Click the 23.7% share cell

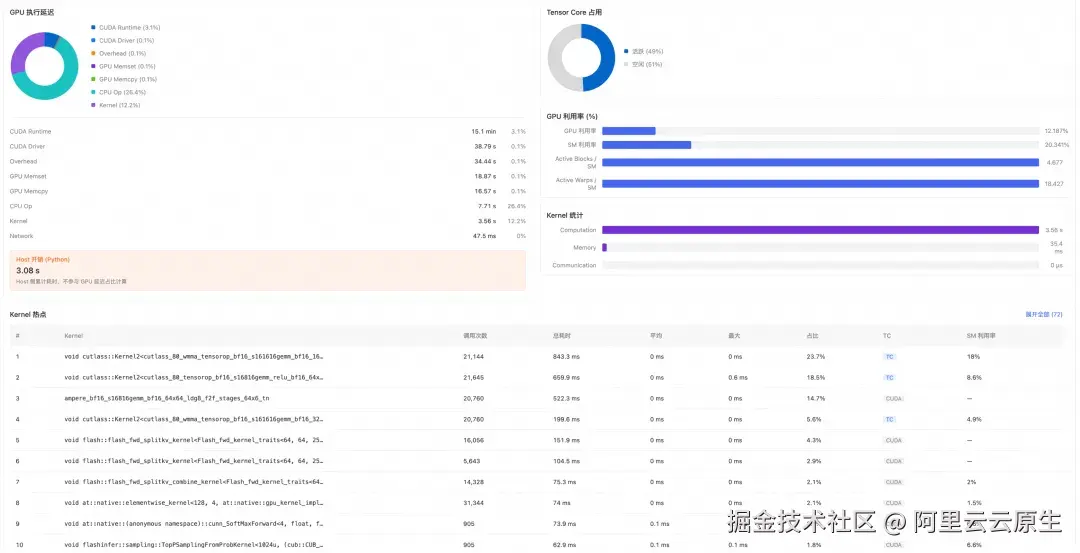(816, 357)
